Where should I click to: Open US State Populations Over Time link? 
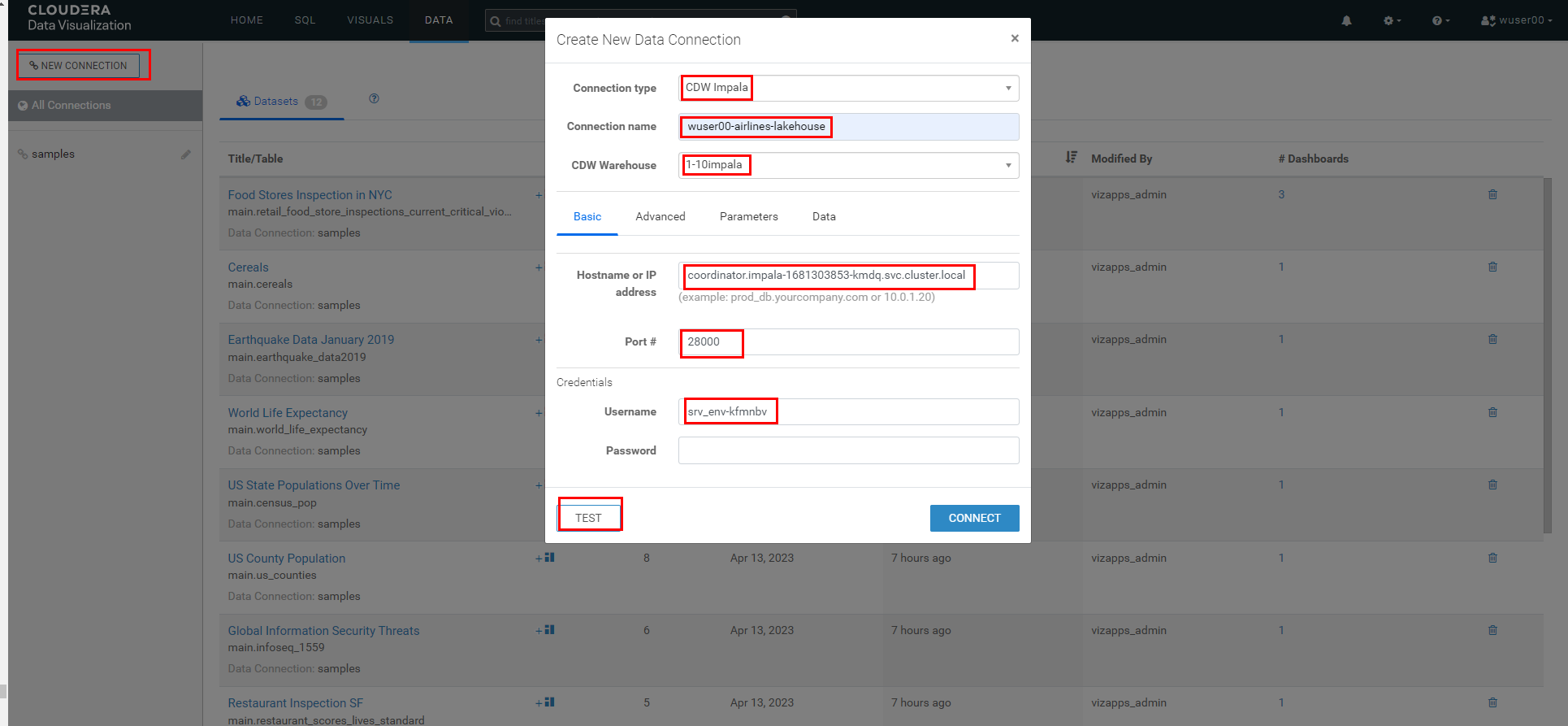tap(314, 485)
